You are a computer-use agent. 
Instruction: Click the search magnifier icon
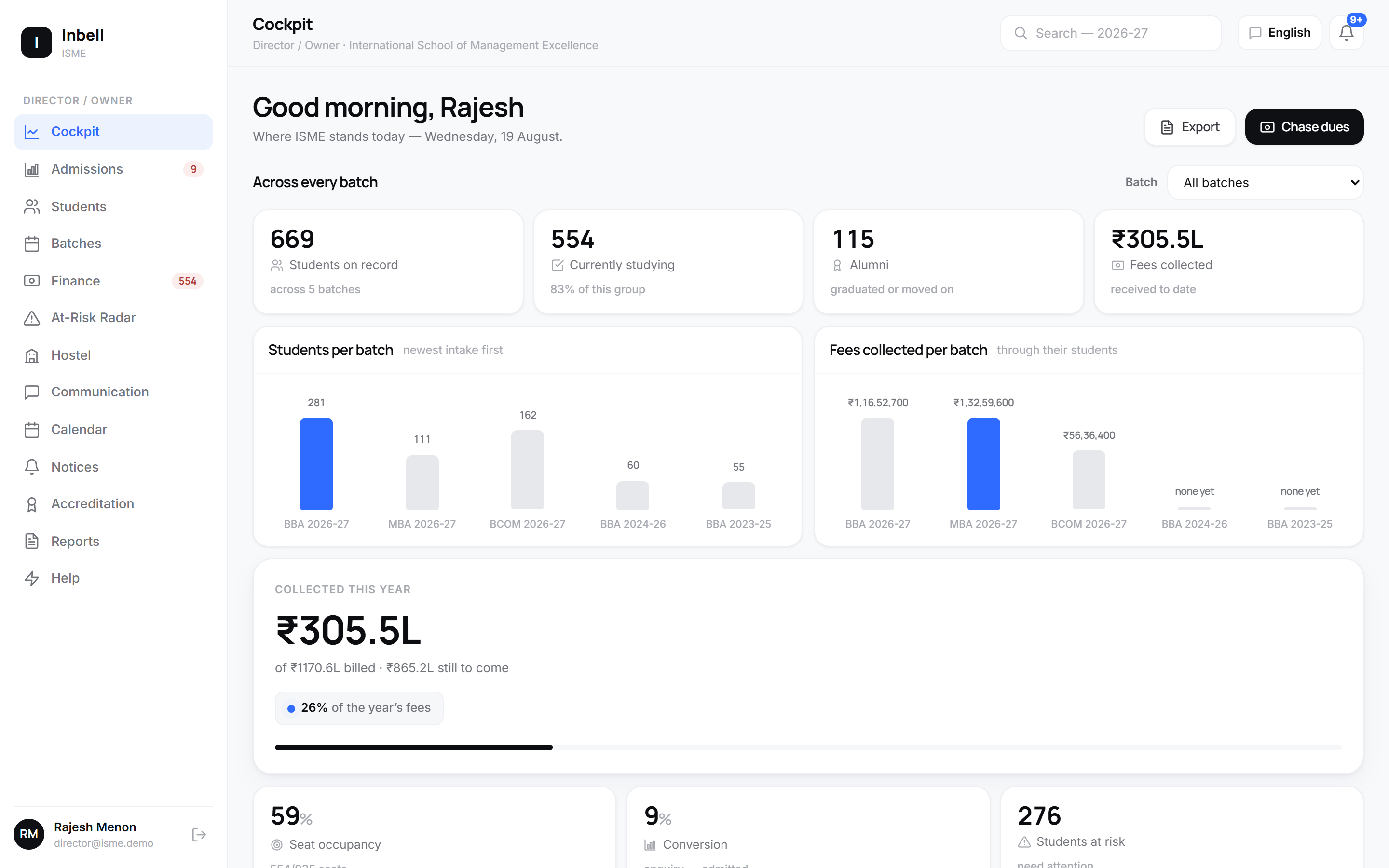tap(1021, 33)
